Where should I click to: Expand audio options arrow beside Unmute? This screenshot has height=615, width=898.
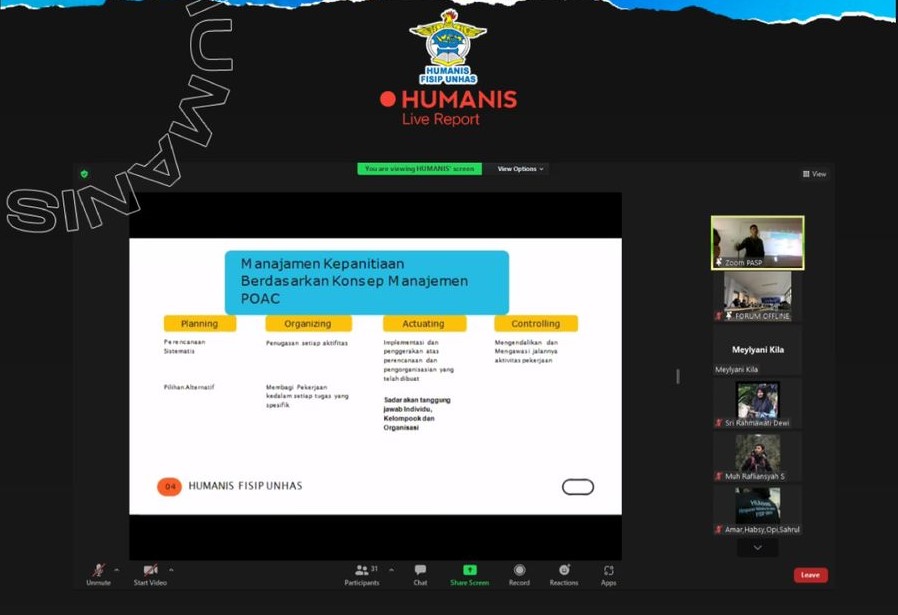(x=117, y=570)
